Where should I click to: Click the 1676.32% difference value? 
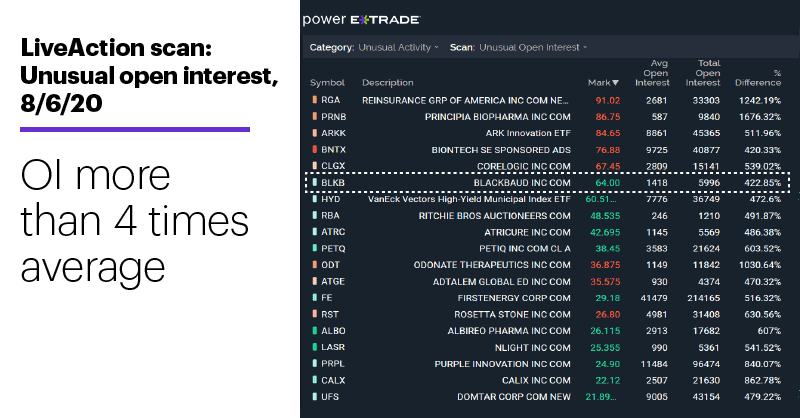(760, 117)
